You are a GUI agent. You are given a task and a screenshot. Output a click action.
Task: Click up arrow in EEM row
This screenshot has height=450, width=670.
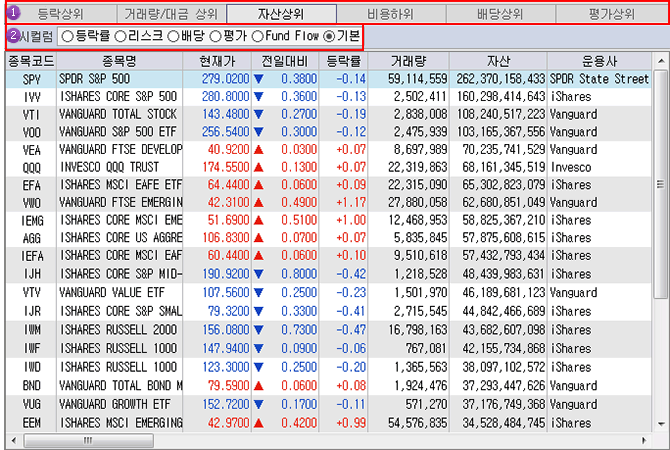[x=259, y=423]
